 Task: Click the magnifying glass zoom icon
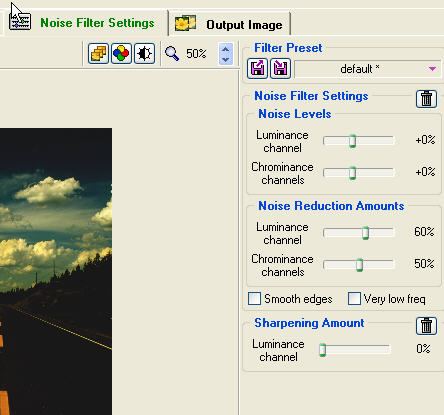pos(172,54)
